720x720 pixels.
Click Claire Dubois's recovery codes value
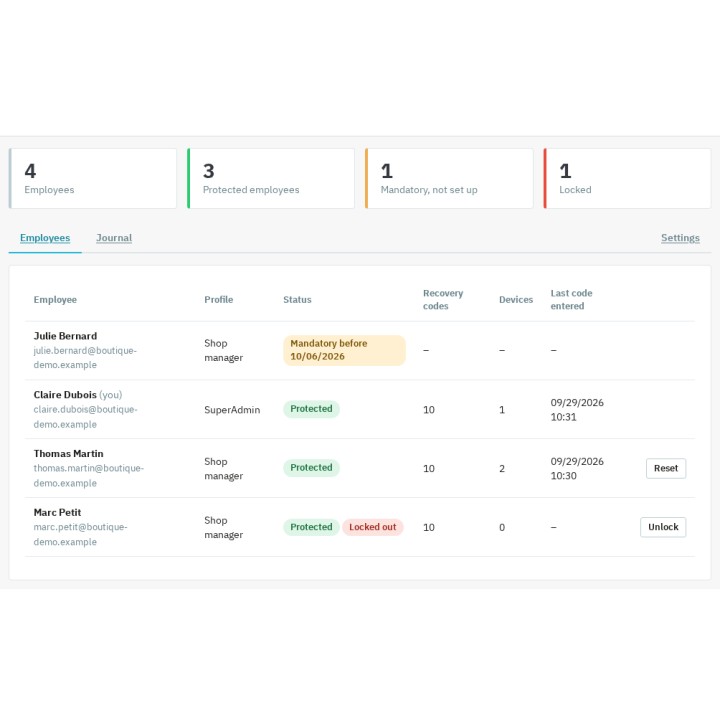(x=429, y=410)
